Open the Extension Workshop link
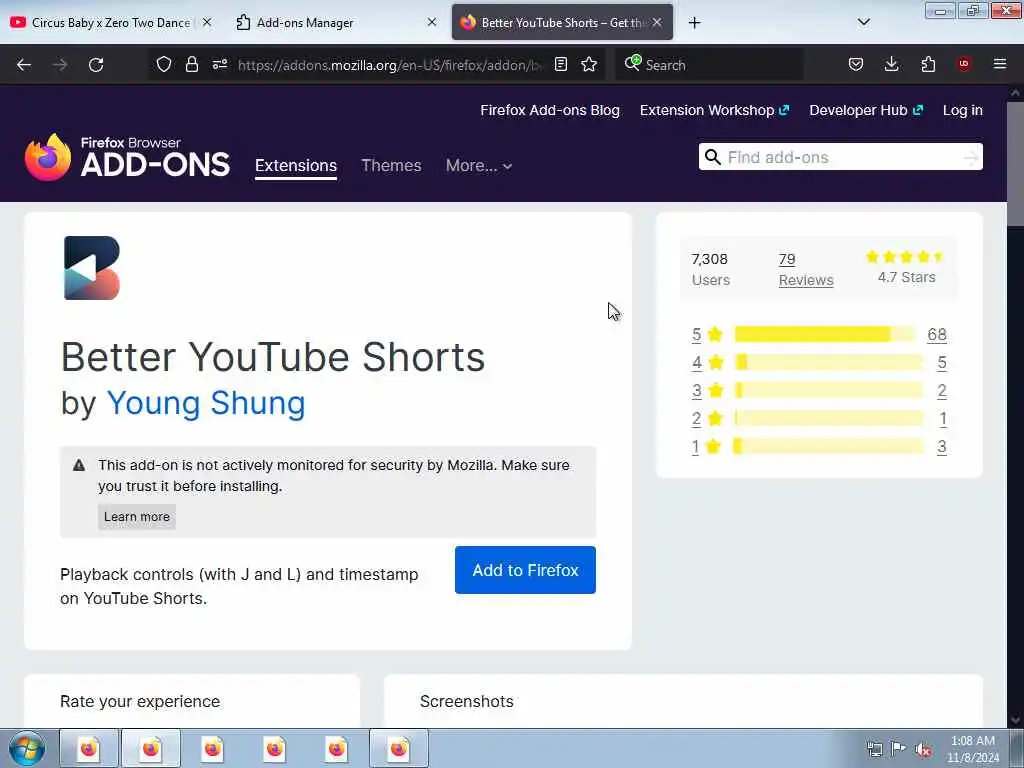The height and width of the screenshot is (768, 1024). pyautogui.click(x=714, y=110)
